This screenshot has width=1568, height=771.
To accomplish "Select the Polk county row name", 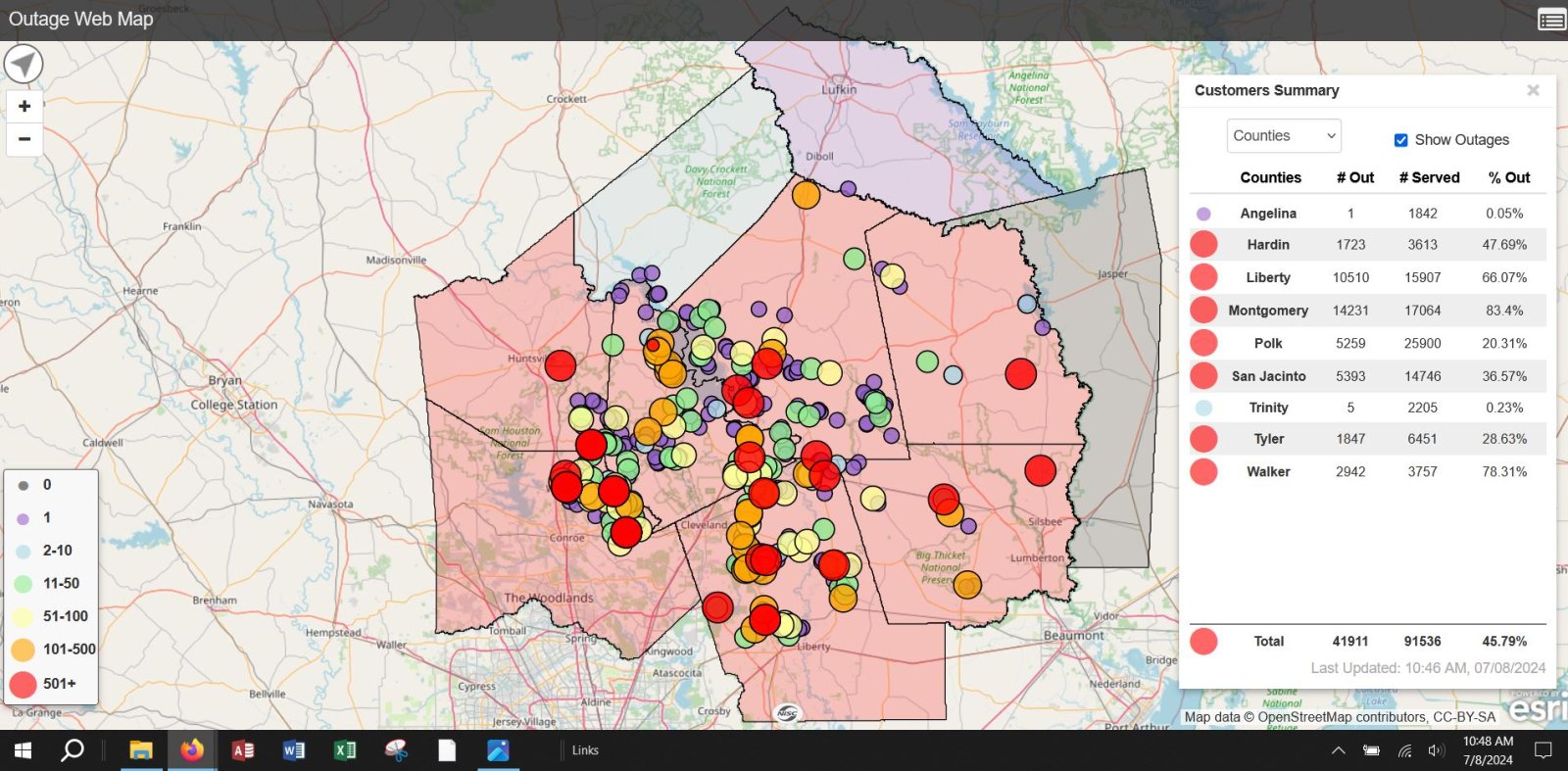I will 1268,344.
